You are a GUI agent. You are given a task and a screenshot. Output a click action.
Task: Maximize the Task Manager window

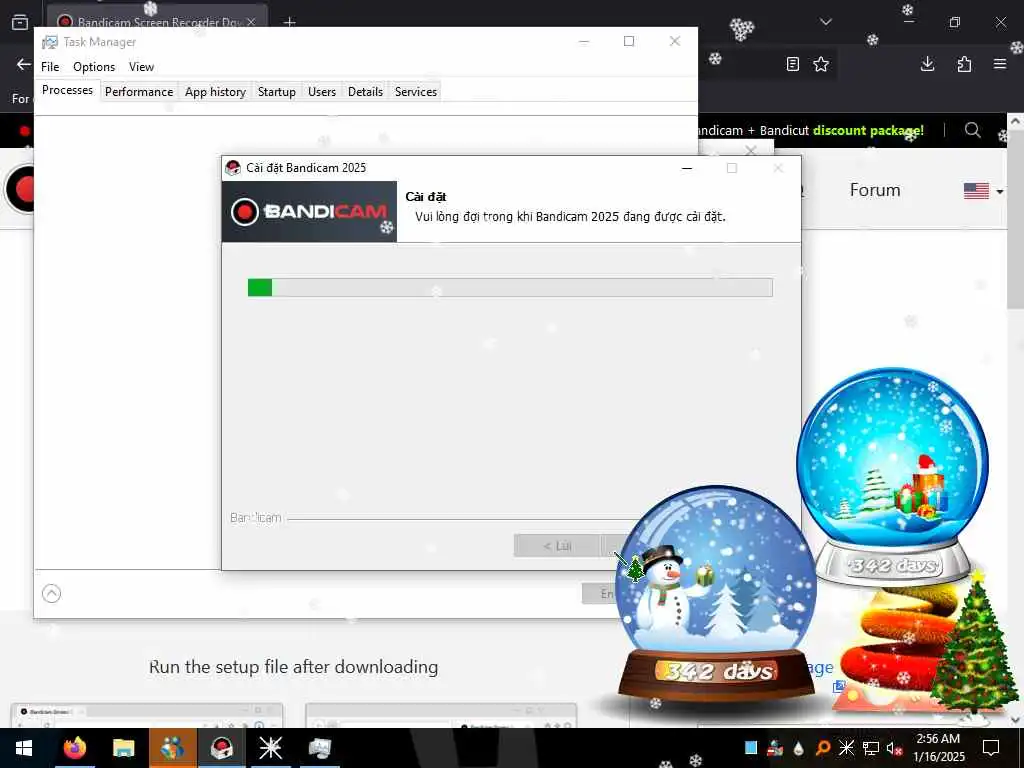tap(629, 41)
